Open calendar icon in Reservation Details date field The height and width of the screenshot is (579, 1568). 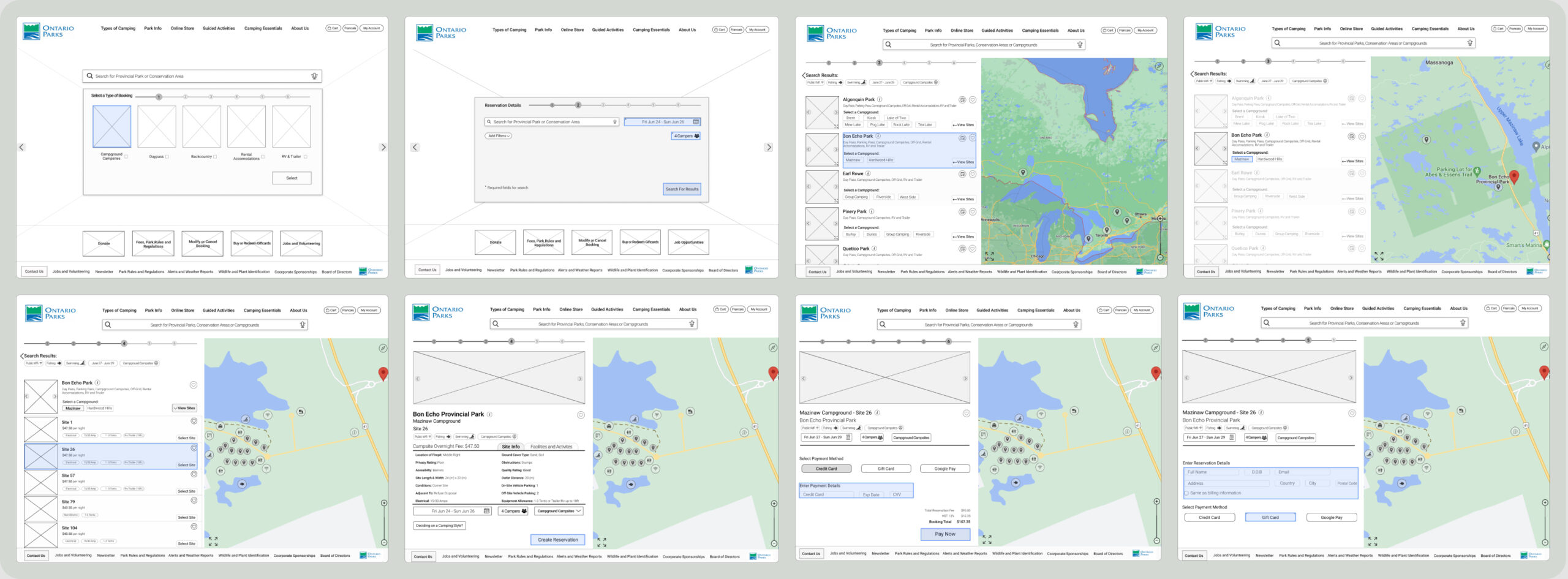[696, 122]
